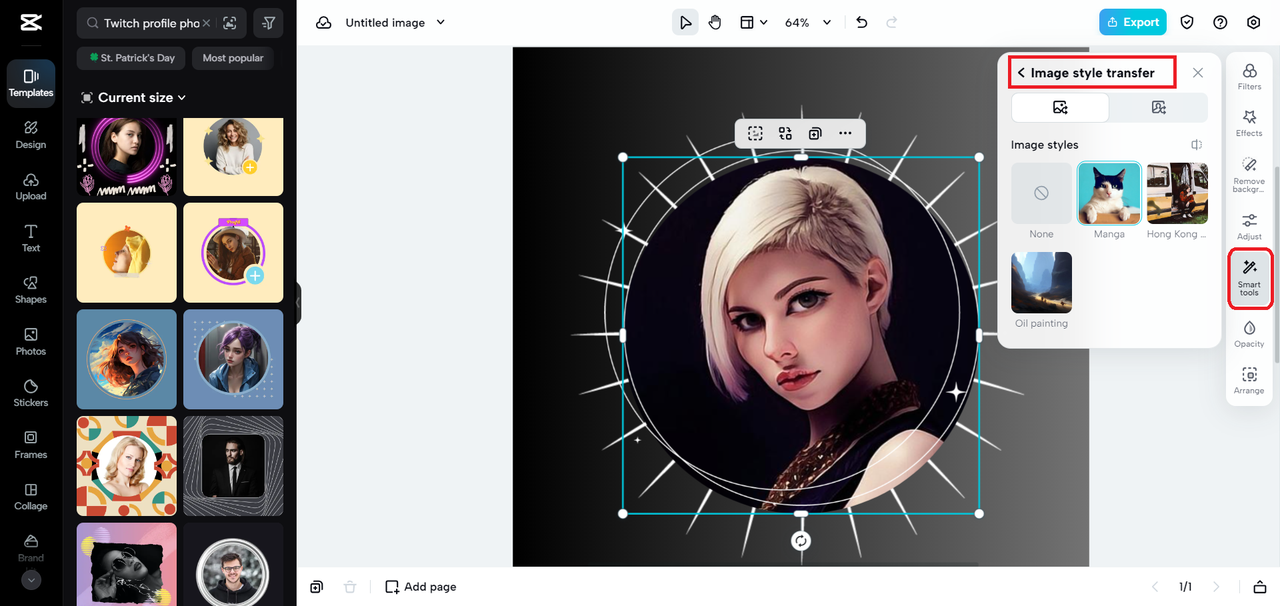1280x606 pixels.
Task: Open the Adjust tool
Action: 1249,226
